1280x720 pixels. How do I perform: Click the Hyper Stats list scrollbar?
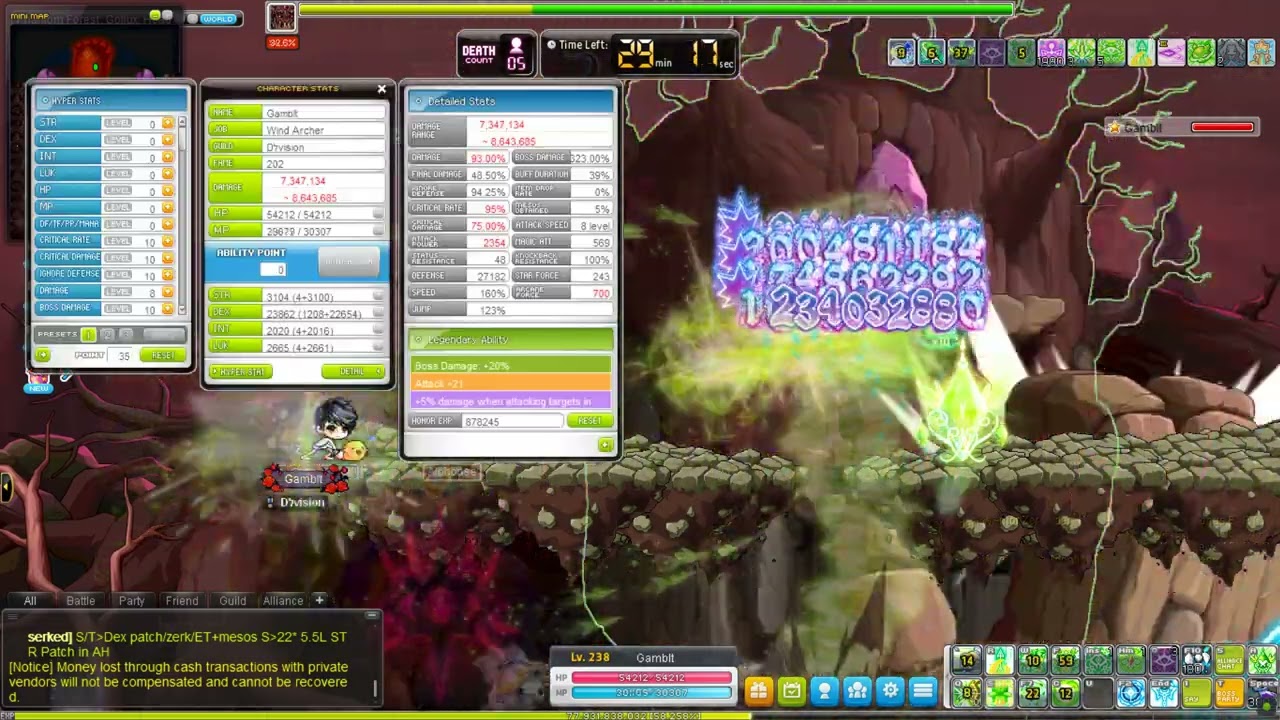coord(181,215)
